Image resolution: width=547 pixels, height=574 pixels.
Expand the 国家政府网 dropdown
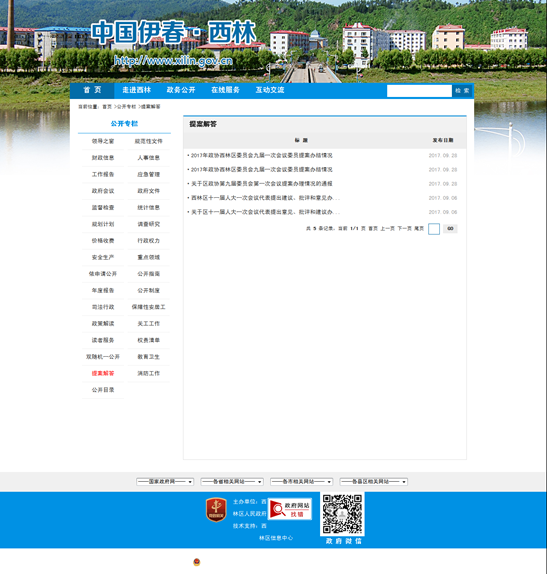[165, 482]
